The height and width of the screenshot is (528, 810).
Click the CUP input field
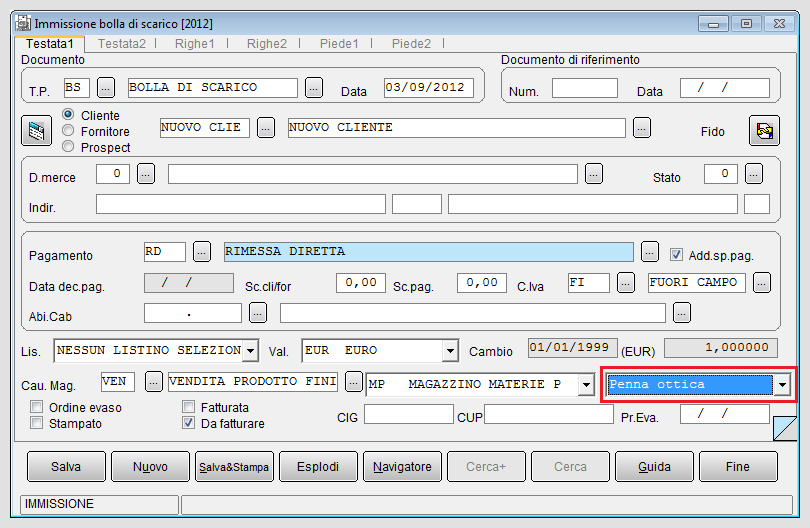pos(549,414)
